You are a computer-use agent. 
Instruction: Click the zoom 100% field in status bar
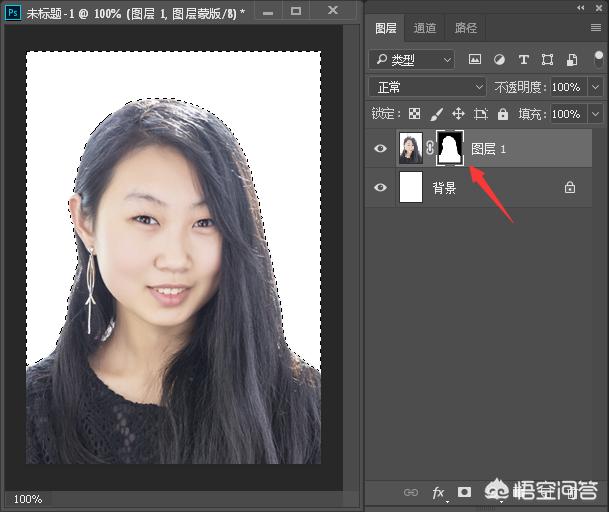point(28,499)
